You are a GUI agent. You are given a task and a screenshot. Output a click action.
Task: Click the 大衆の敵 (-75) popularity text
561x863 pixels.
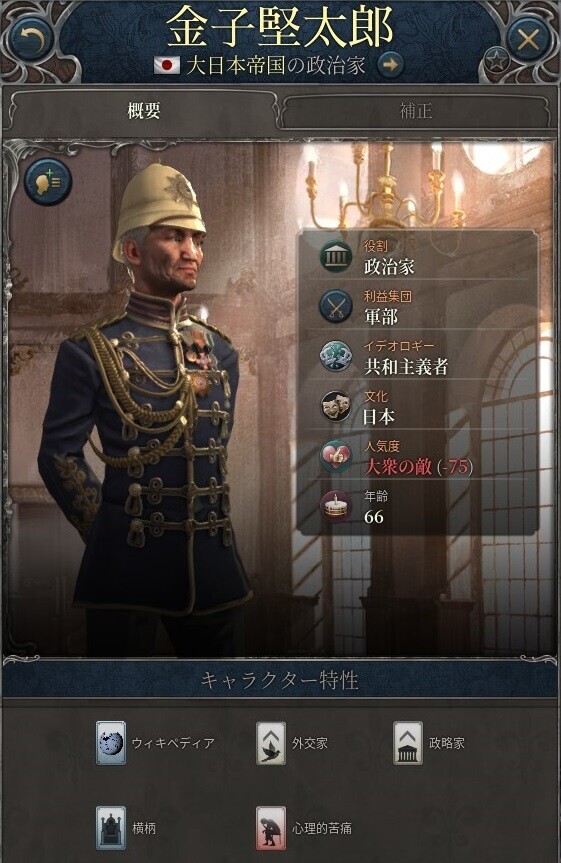click(418, 467)
